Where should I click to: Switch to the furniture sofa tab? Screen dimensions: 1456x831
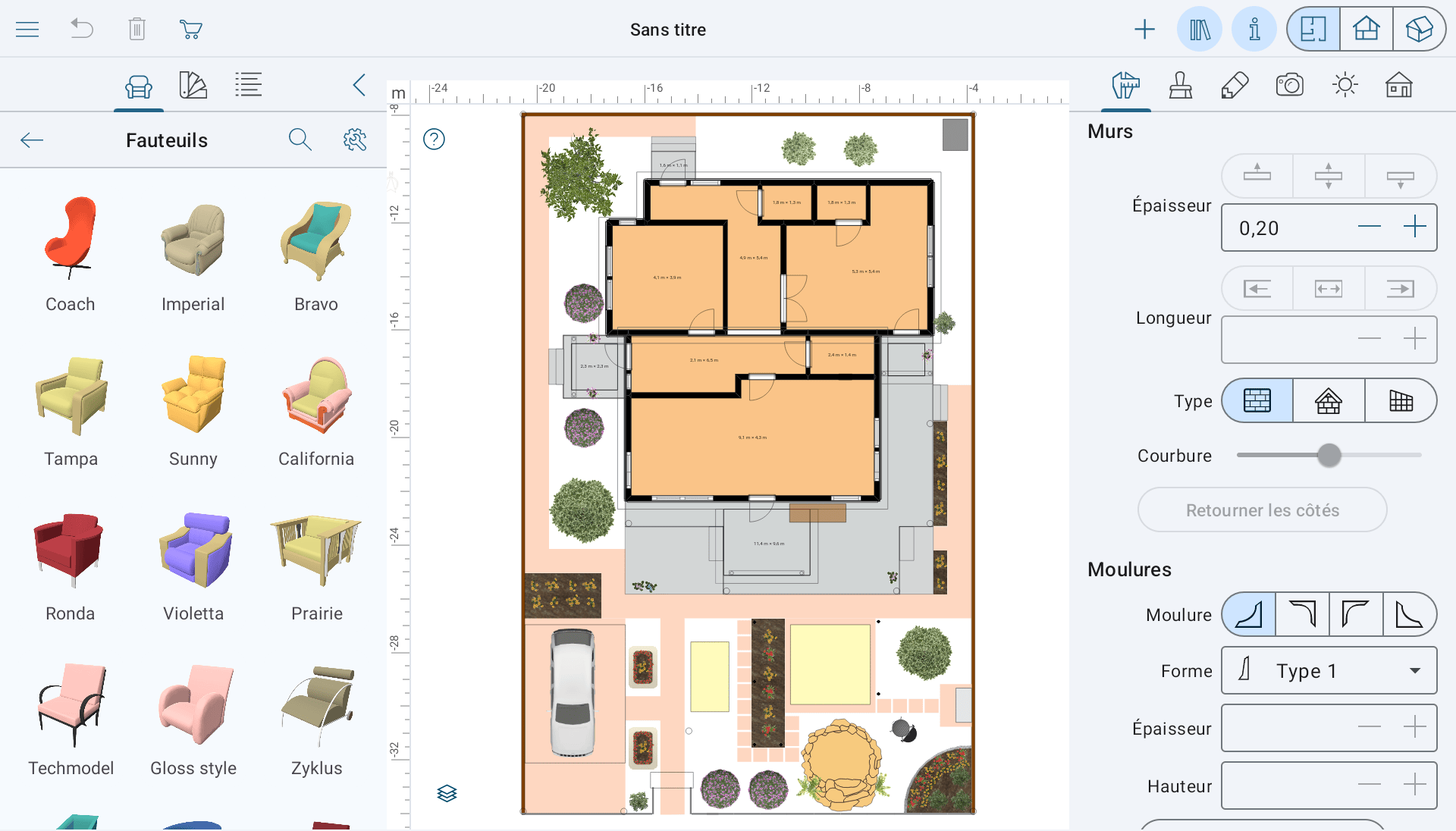pos(139,86)
